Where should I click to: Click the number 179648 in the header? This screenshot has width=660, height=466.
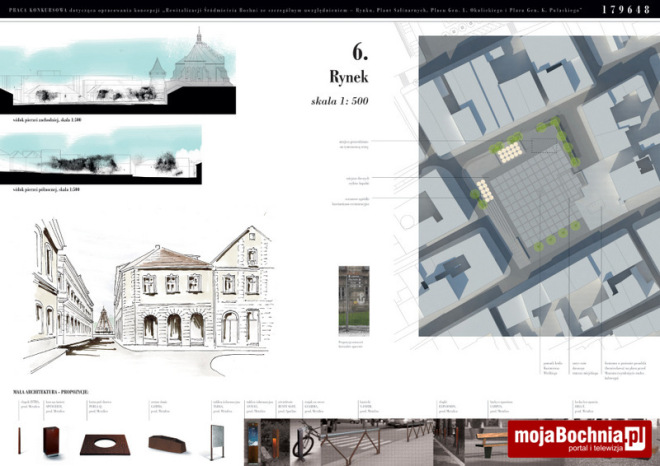[x=629, y=10]
